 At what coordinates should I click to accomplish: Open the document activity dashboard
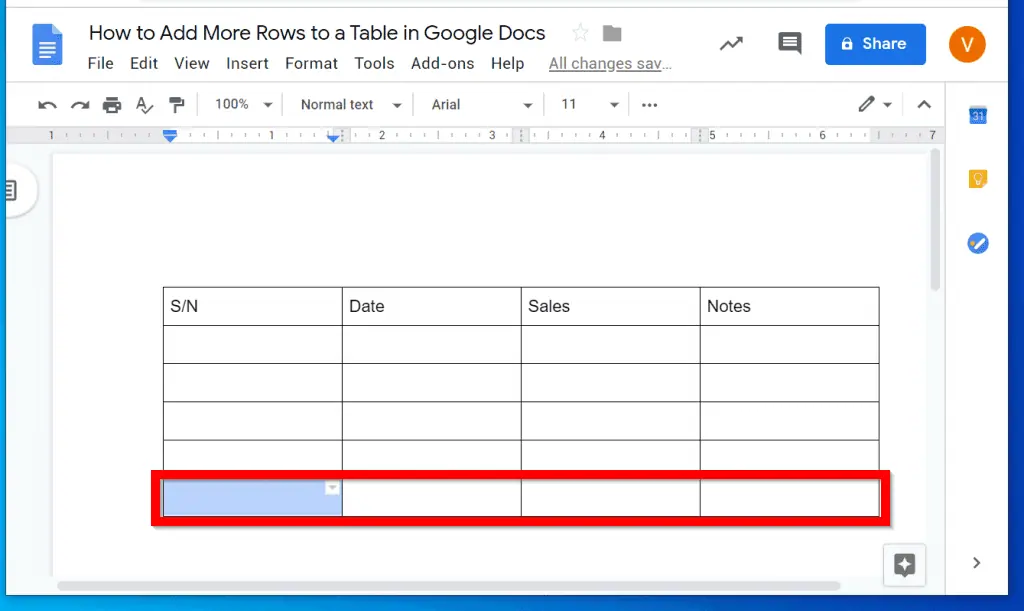coord(731,43)
